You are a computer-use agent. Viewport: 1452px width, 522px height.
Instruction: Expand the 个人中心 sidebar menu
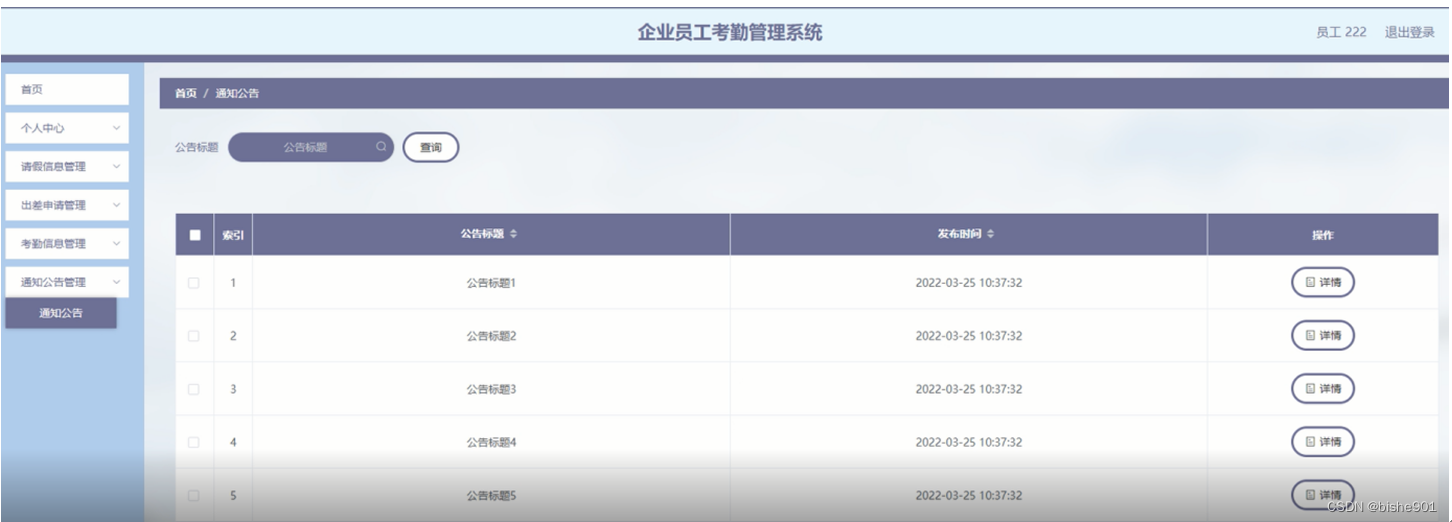[67, 128]
